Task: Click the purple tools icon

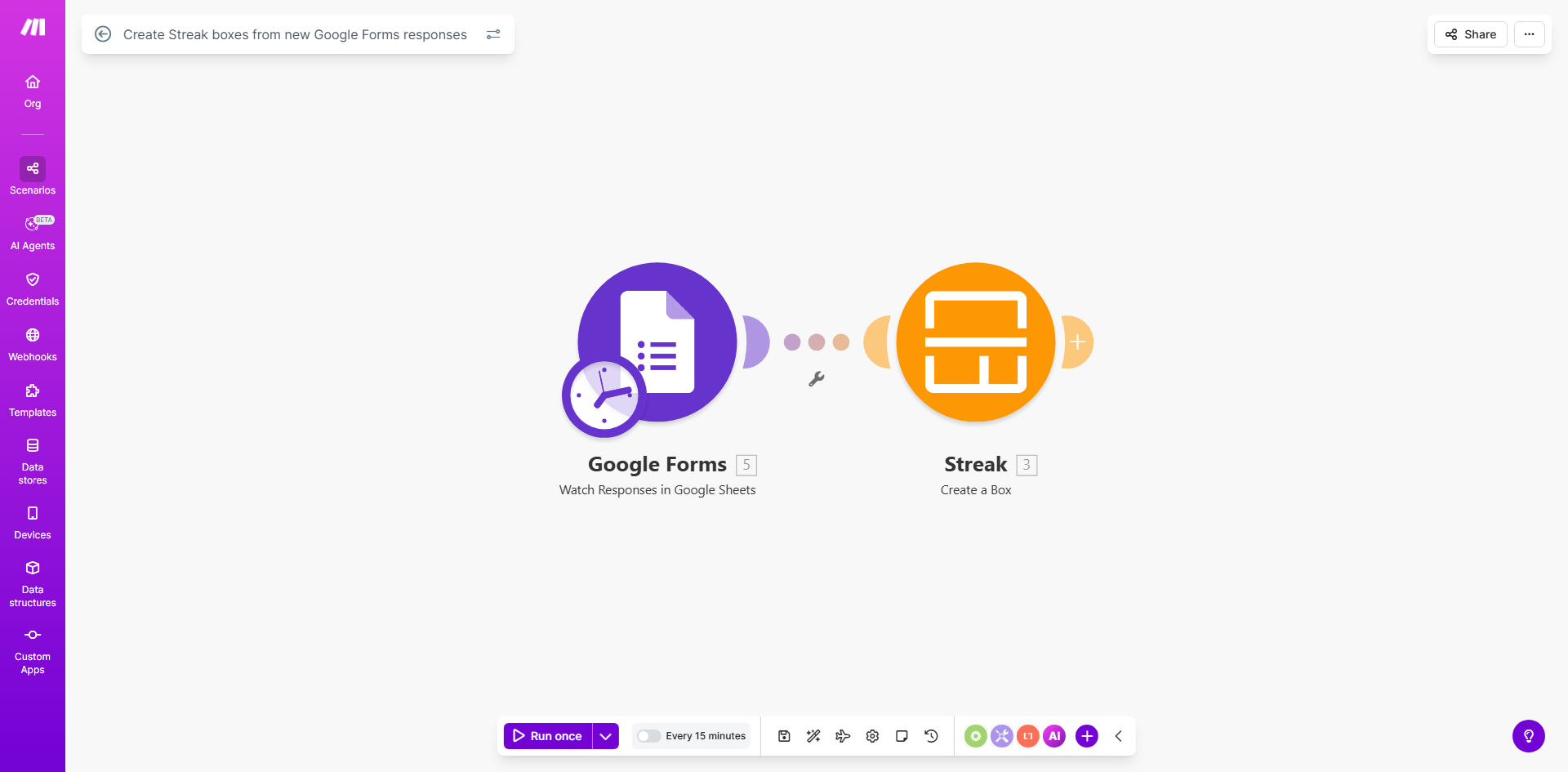Action: 1002,736
